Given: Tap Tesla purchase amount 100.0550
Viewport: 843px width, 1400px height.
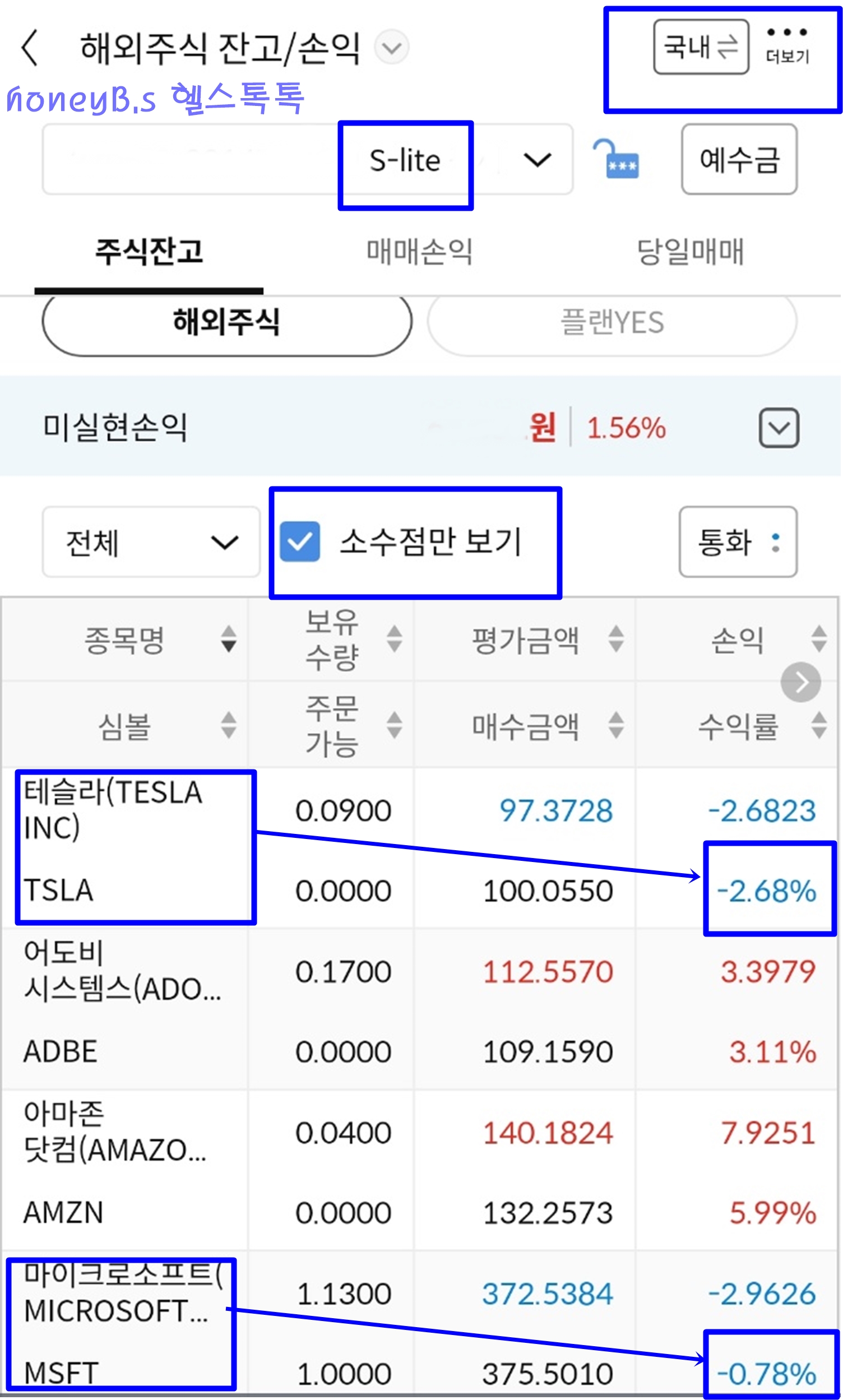Looking at the screenshot, I should tap(549, 891).
